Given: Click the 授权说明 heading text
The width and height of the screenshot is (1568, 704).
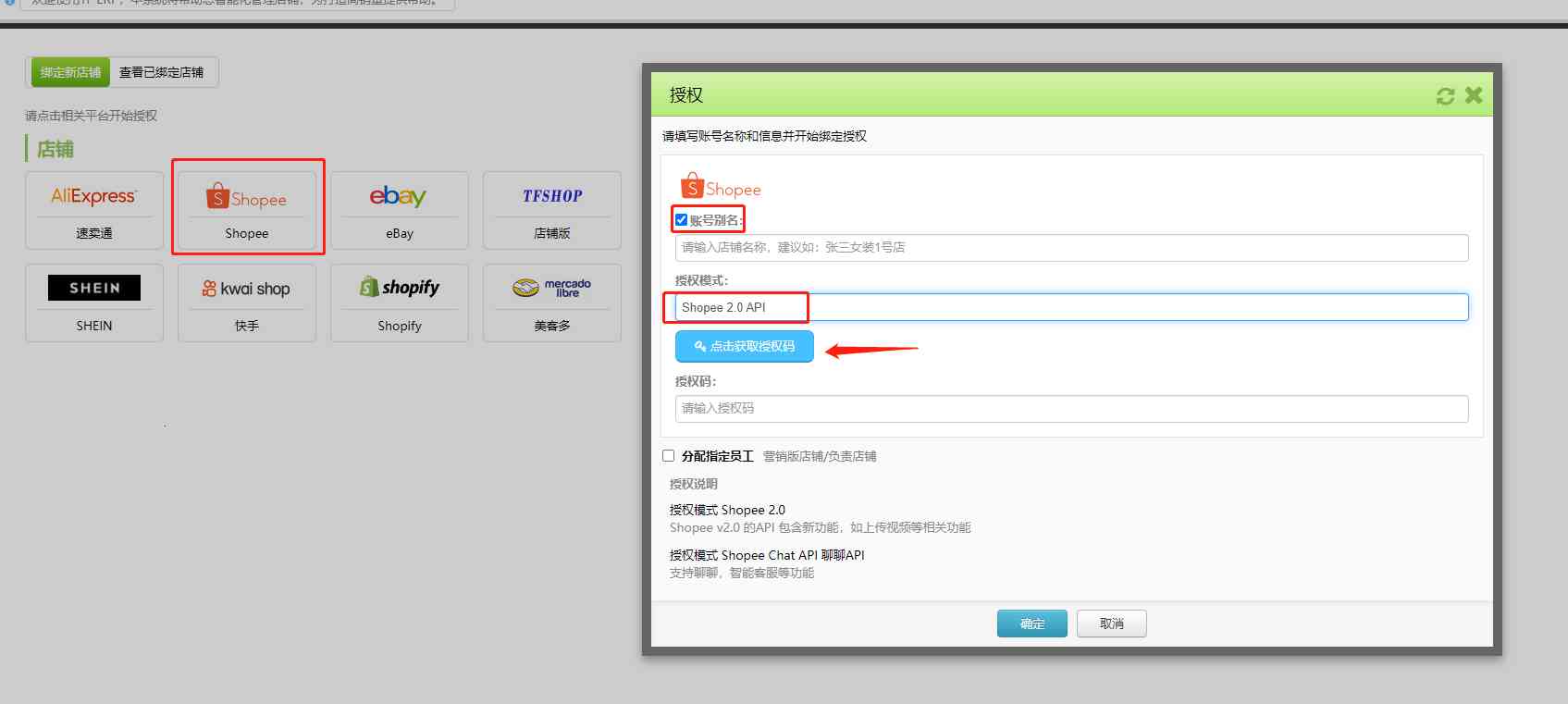Looking at the screenshot, I should coord(694,484).
